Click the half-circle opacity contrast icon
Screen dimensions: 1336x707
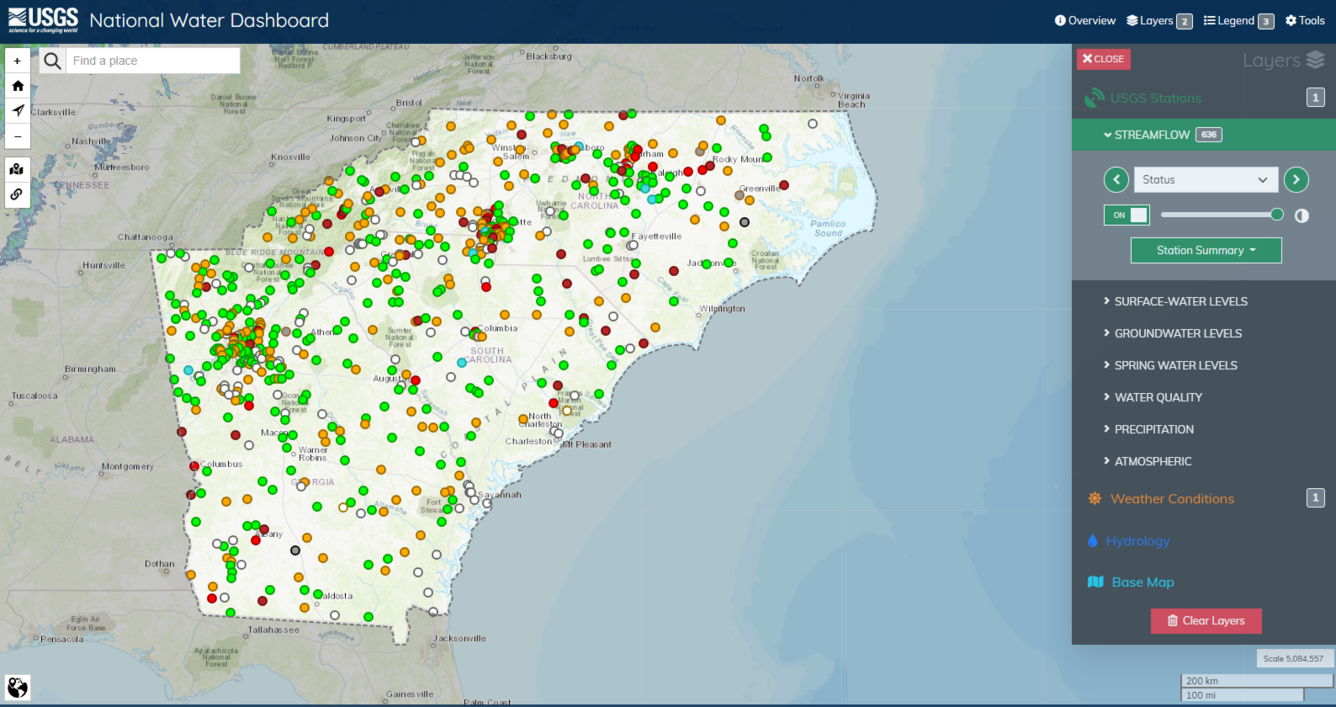click(x=1302, y=215)
